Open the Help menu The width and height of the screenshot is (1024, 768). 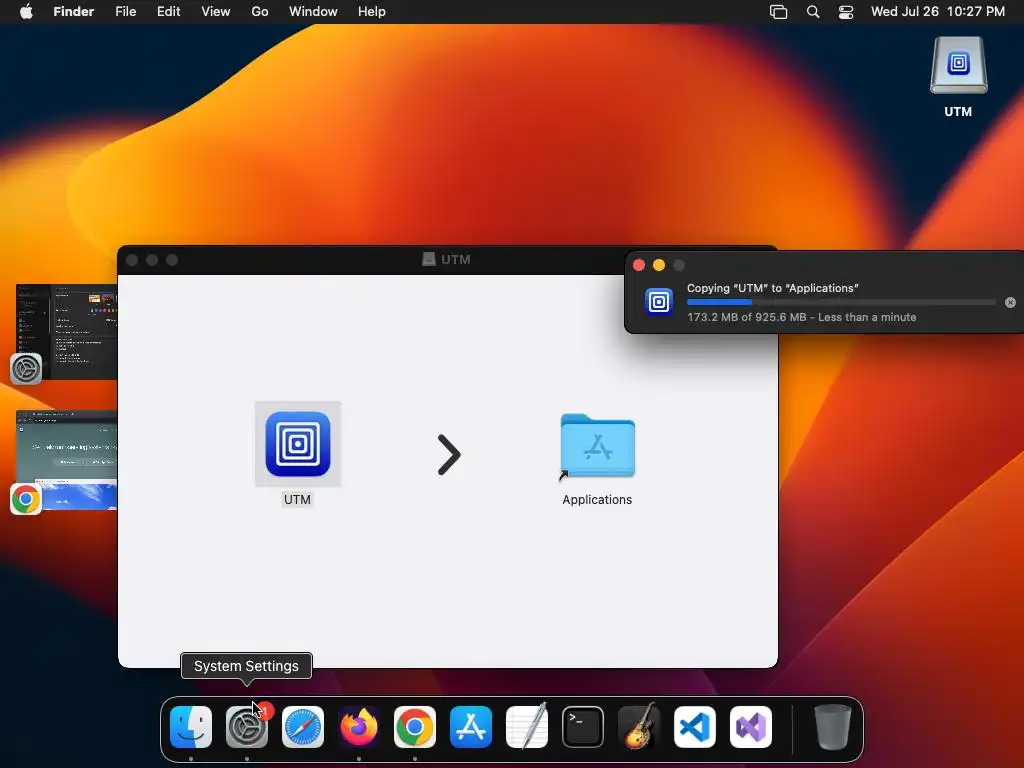point(372,12)
